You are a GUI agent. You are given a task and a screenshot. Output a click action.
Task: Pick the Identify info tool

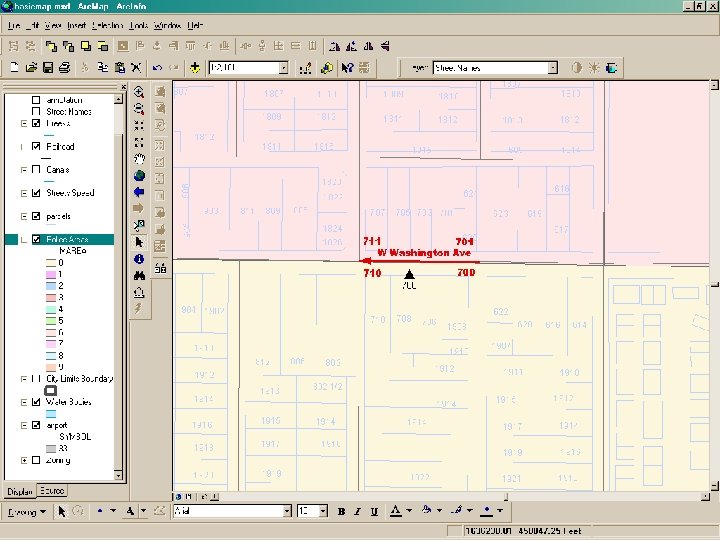coord(139,259)
